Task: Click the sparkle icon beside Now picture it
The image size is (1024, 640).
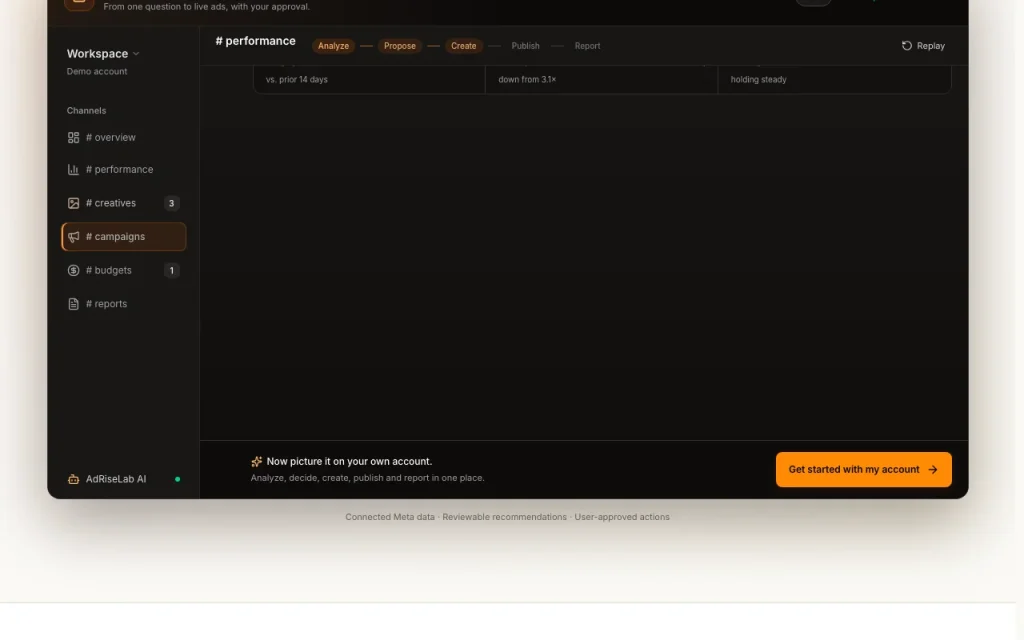Action: tap(257, 462)
